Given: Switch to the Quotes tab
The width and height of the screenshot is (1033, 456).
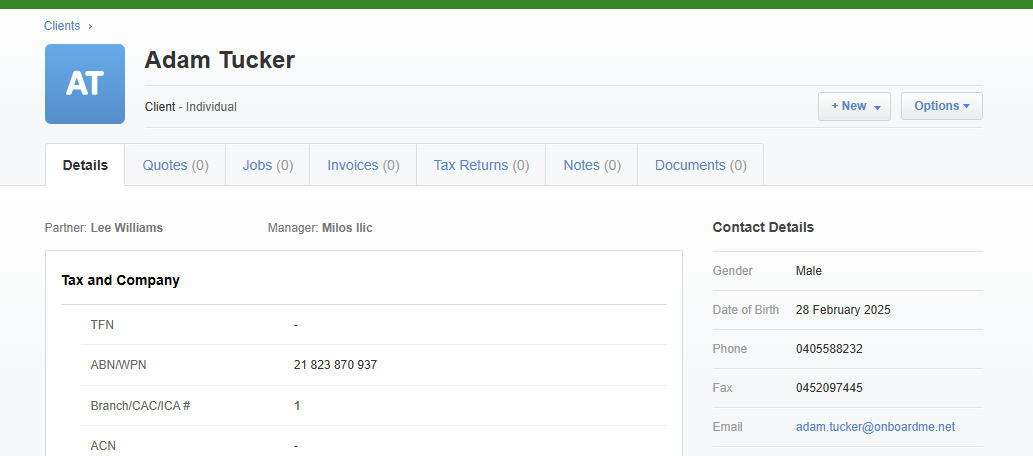Looking at the screenshot, I should 175,165.
